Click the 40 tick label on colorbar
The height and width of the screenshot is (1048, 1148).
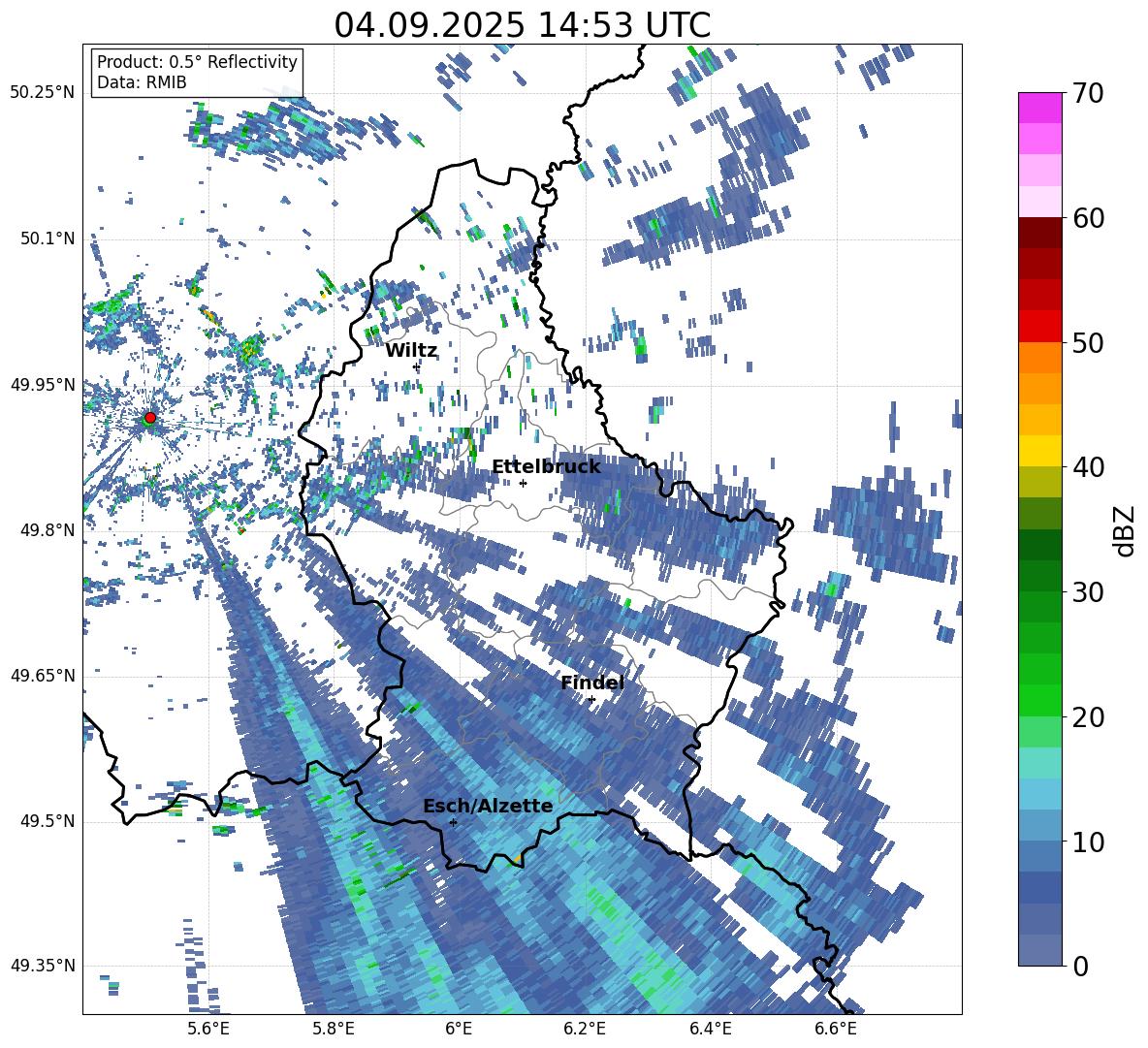pos(1087,467)
